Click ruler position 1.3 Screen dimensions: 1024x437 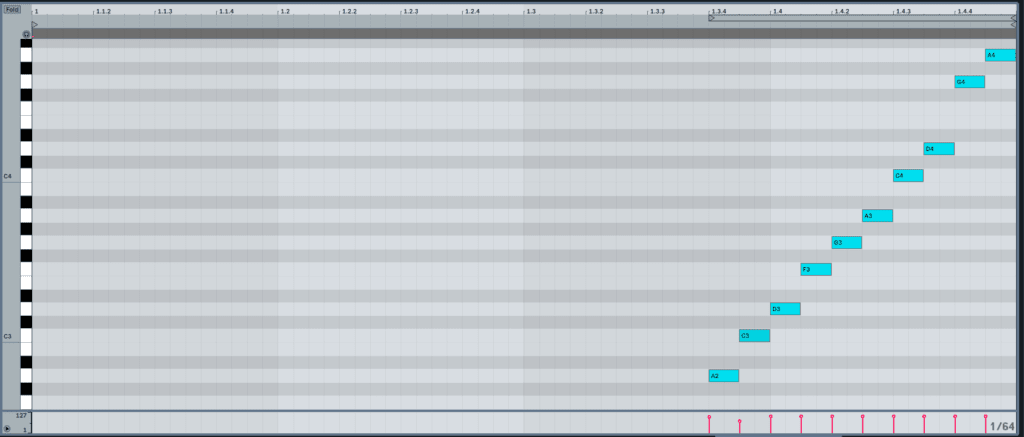point(531,12)
